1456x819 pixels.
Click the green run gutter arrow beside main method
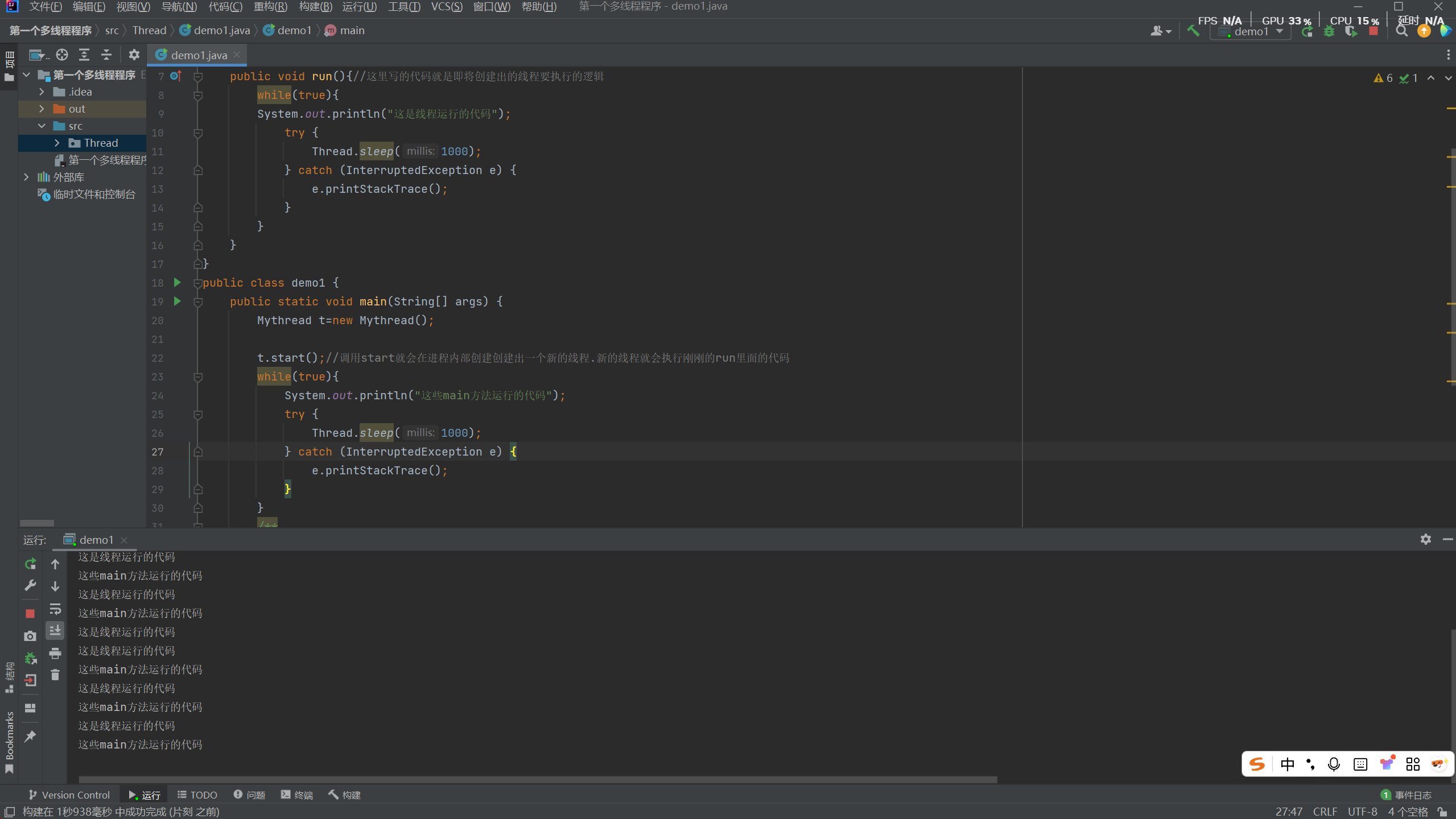point(177,301)
